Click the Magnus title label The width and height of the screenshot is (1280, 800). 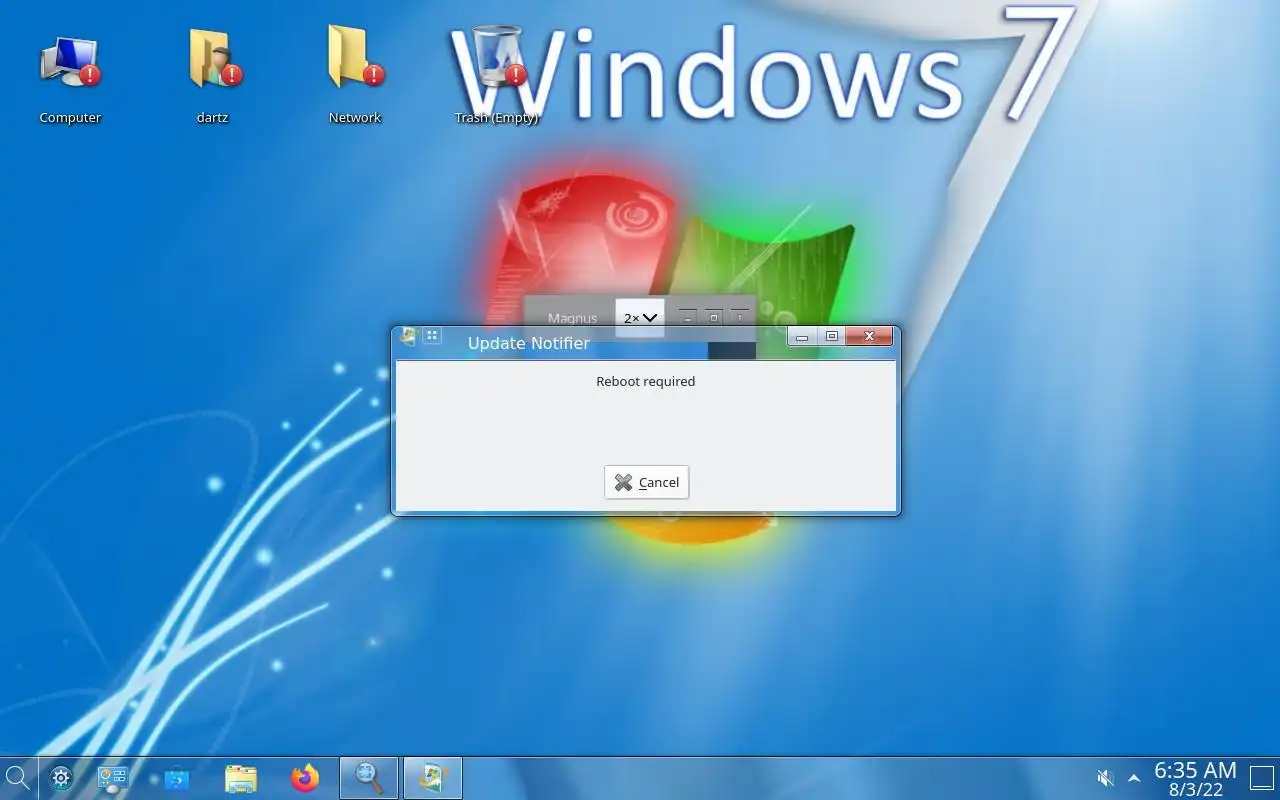pos(572,318)
